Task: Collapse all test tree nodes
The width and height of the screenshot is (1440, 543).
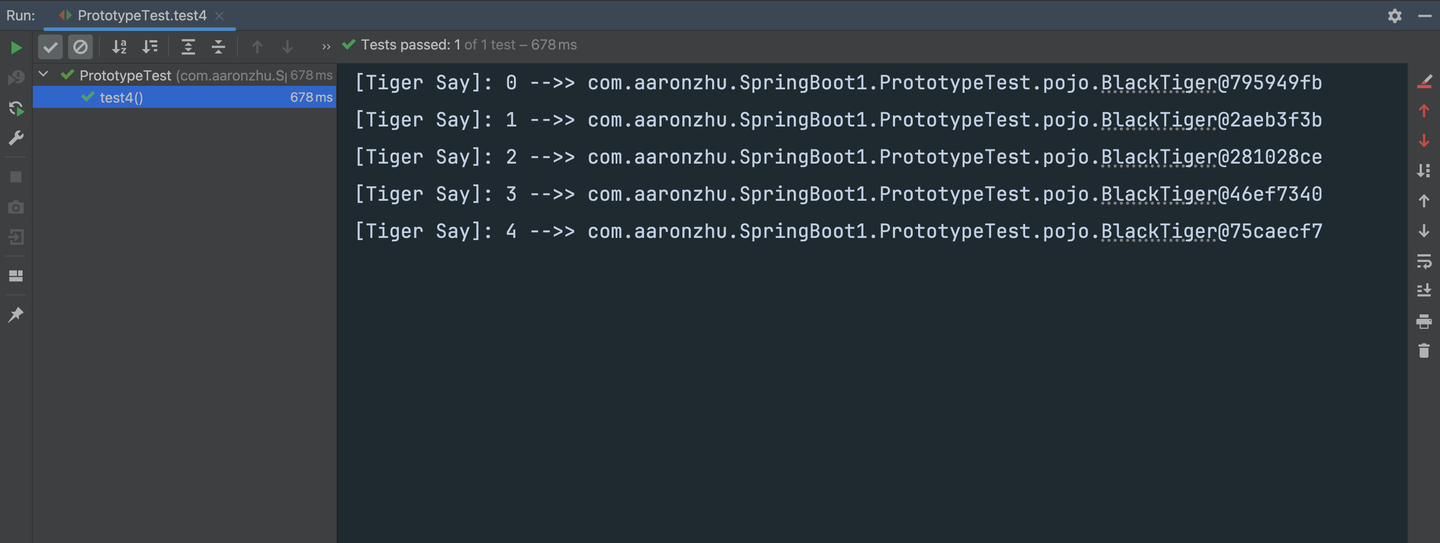Action: (x=218, y=47)
